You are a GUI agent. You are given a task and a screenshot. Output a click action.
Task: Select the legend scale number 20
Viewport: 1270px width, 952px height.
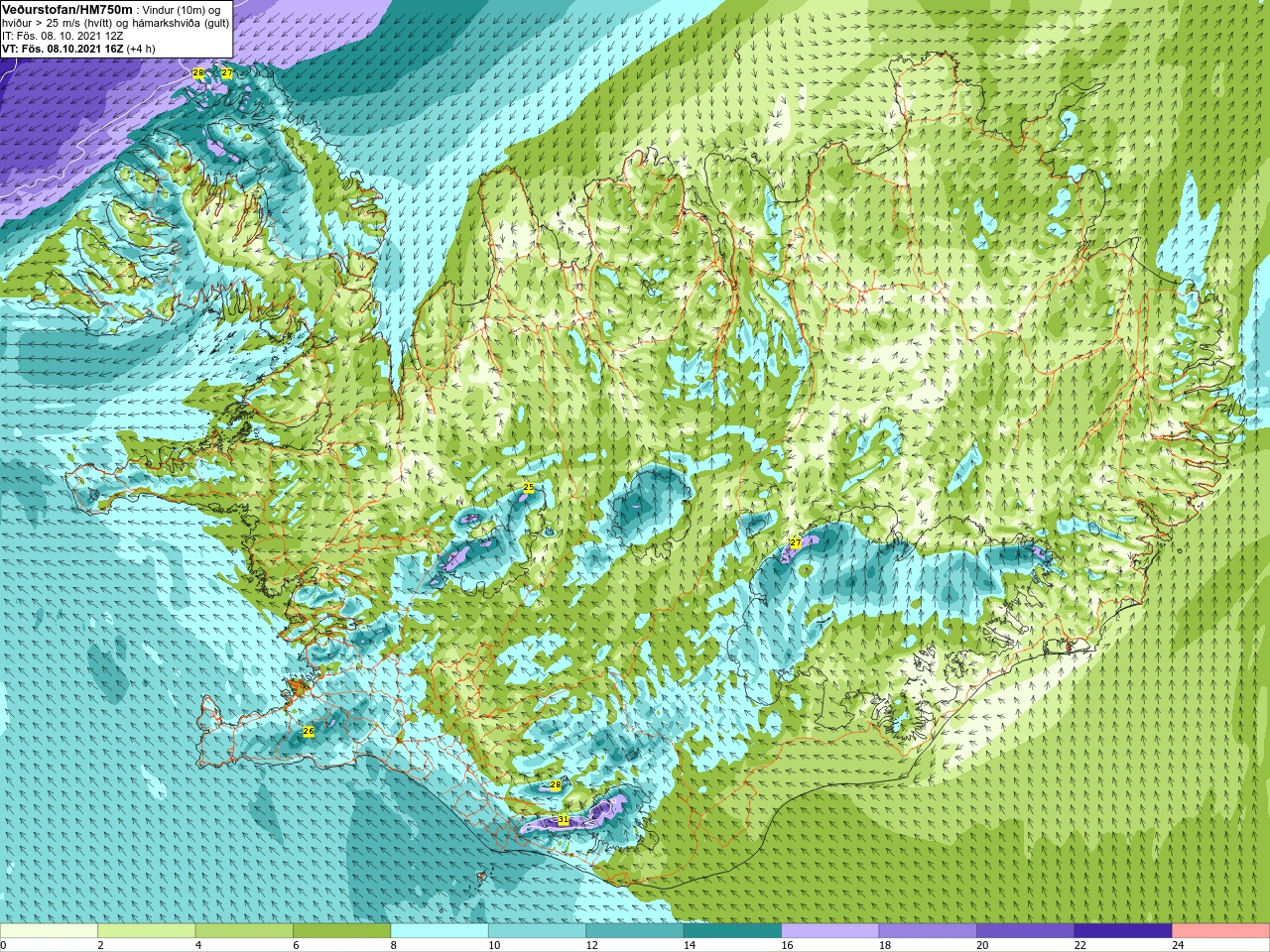coord(982,945)
